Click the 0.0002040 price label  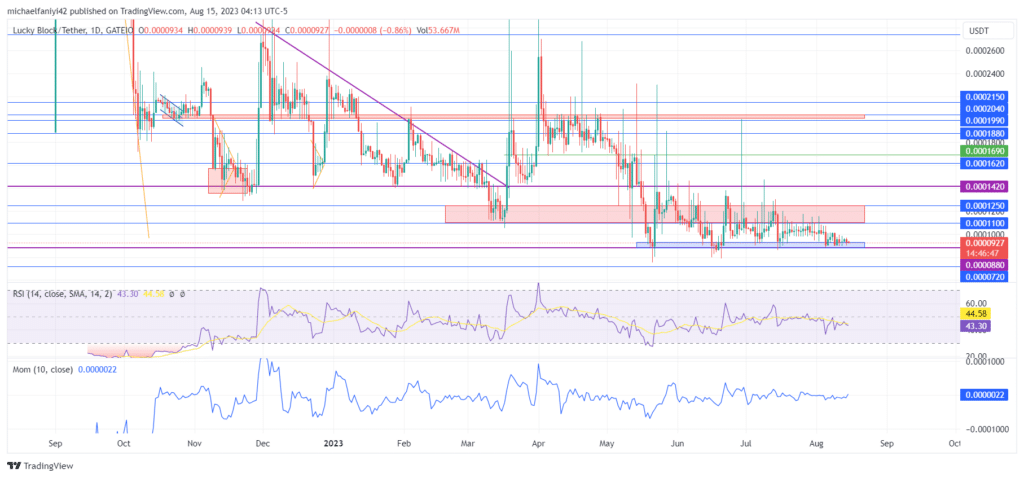[x=985, y=108]
